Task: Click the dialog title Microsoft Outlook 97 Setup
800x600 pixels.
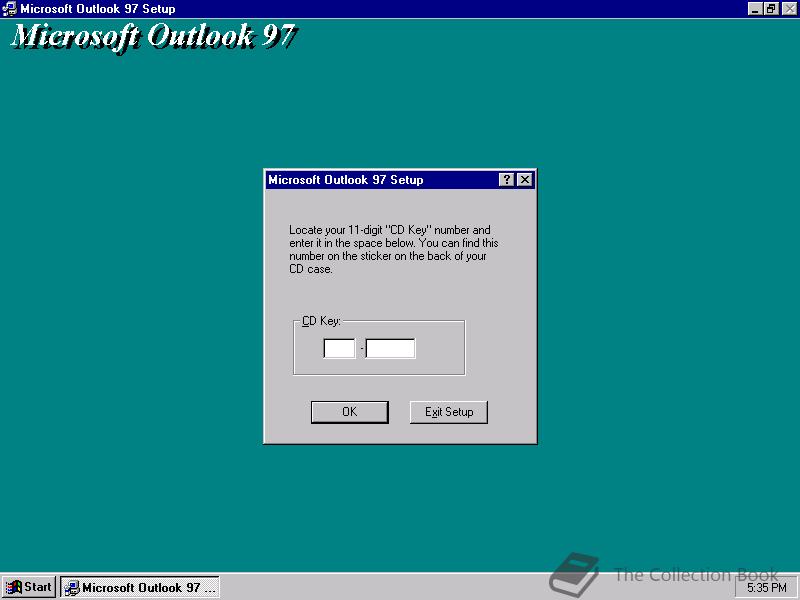Action: point(345,180)
